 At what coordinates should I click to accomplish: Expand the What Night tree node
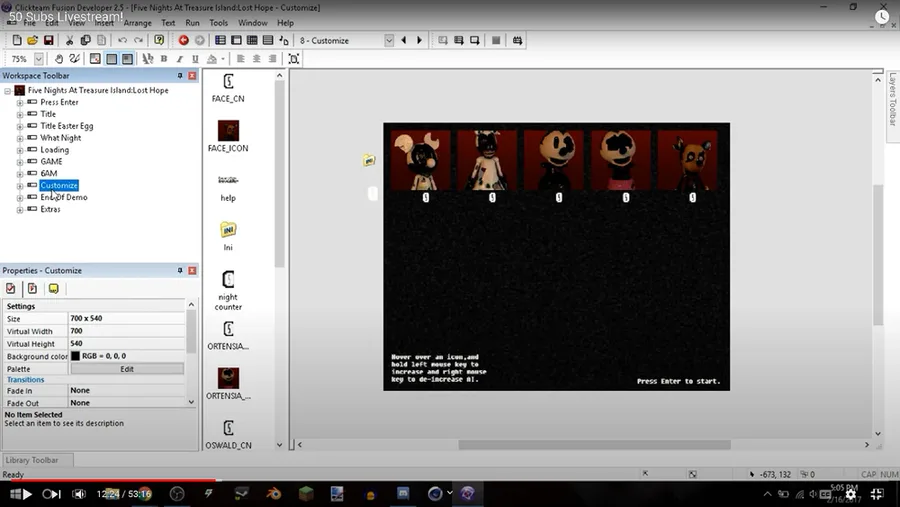20,138
